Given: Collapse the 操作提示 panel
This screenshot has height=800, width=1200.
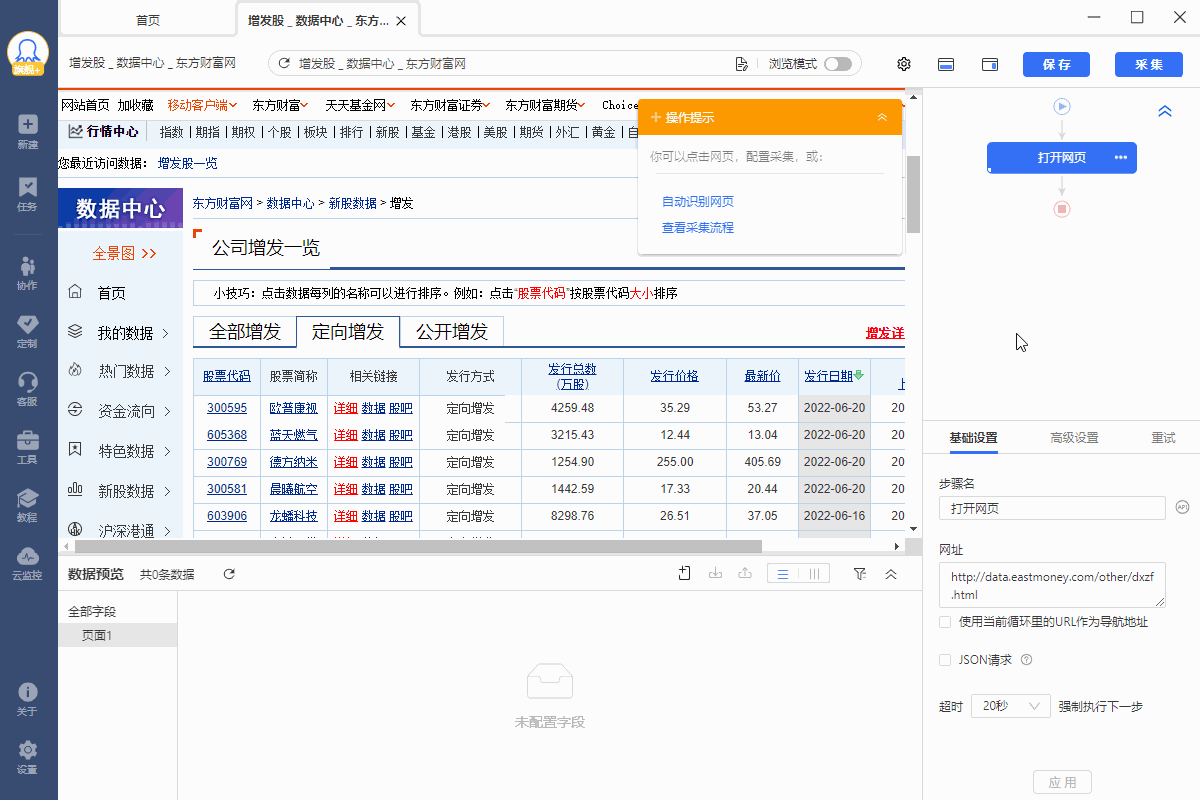Looking at the screenshot, I should click(x=882, y=117).
